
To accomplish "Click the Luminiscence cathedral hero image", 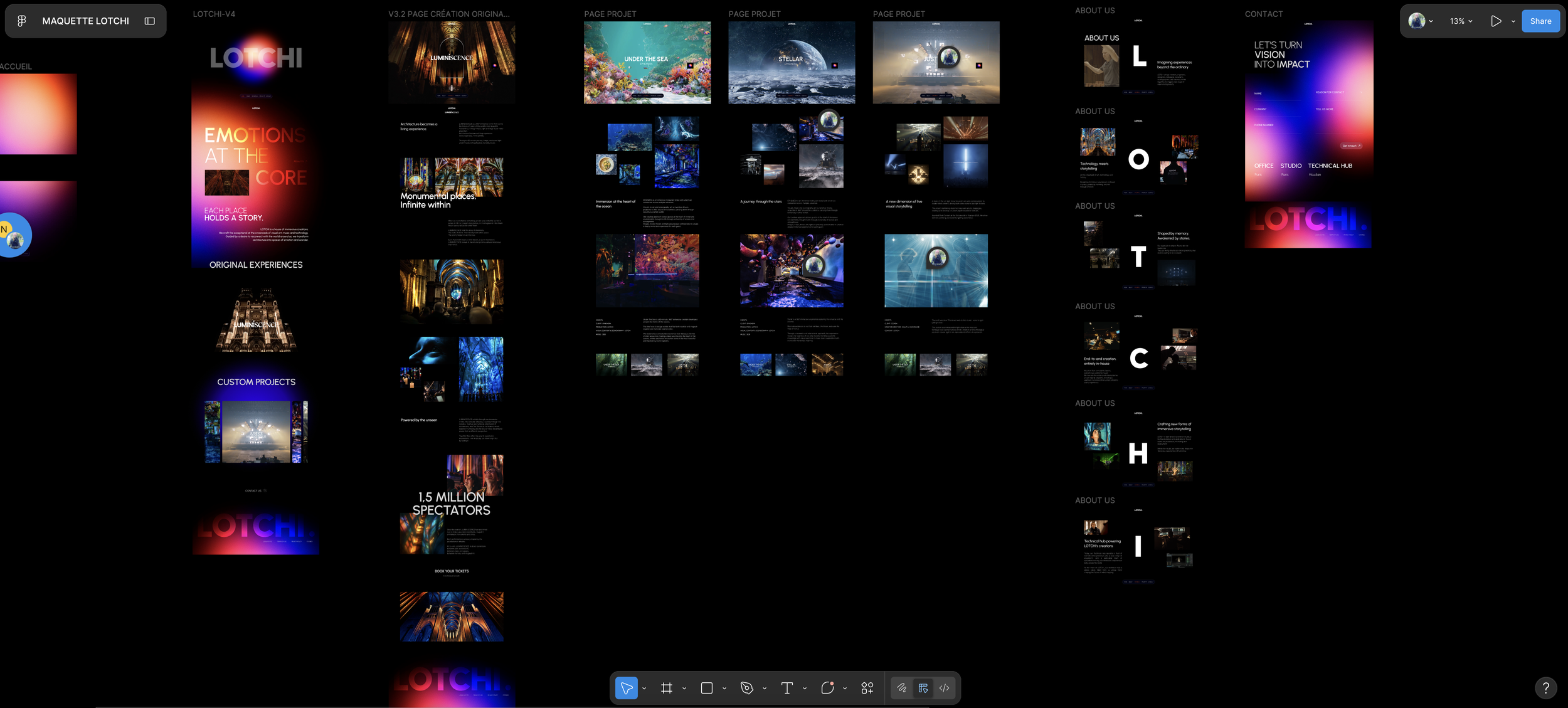I will click(452, 61).
